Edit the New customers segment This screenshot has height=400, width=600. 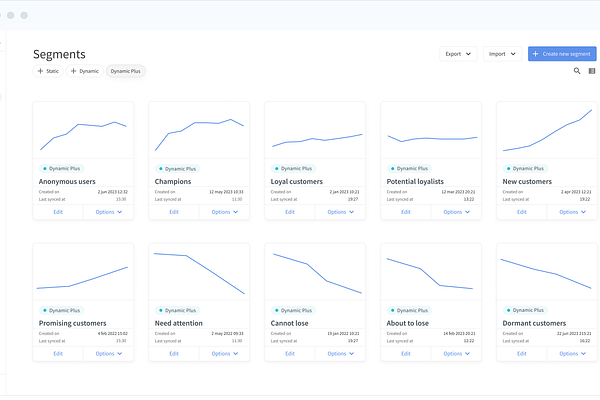[x=522, y=212]
